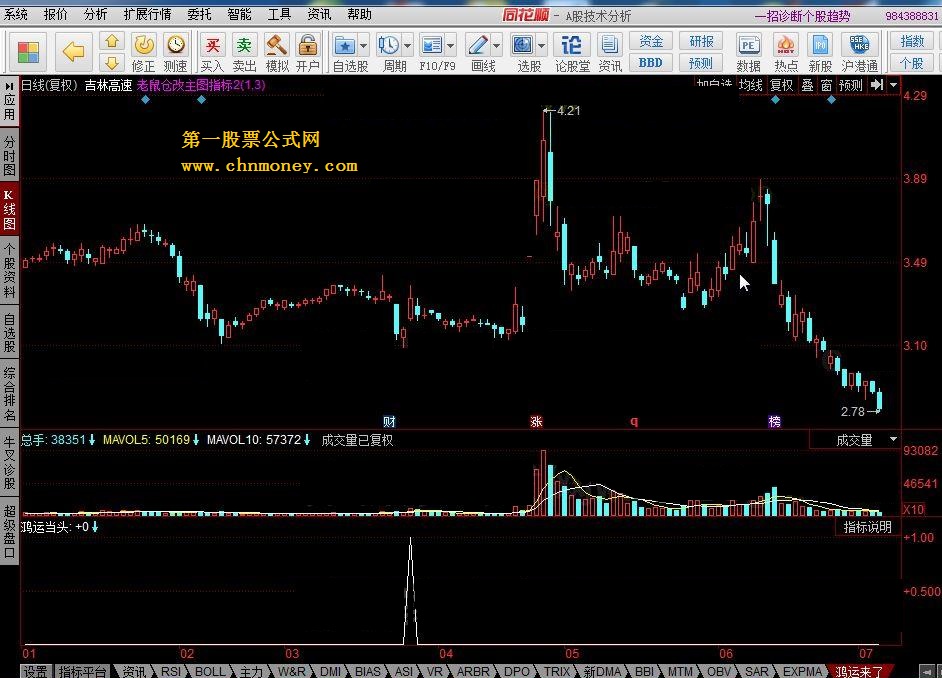This screenshot has width=942, height=678.
Task: Expand the 选股 dropdown arrow
Action: tap(541, 46)
